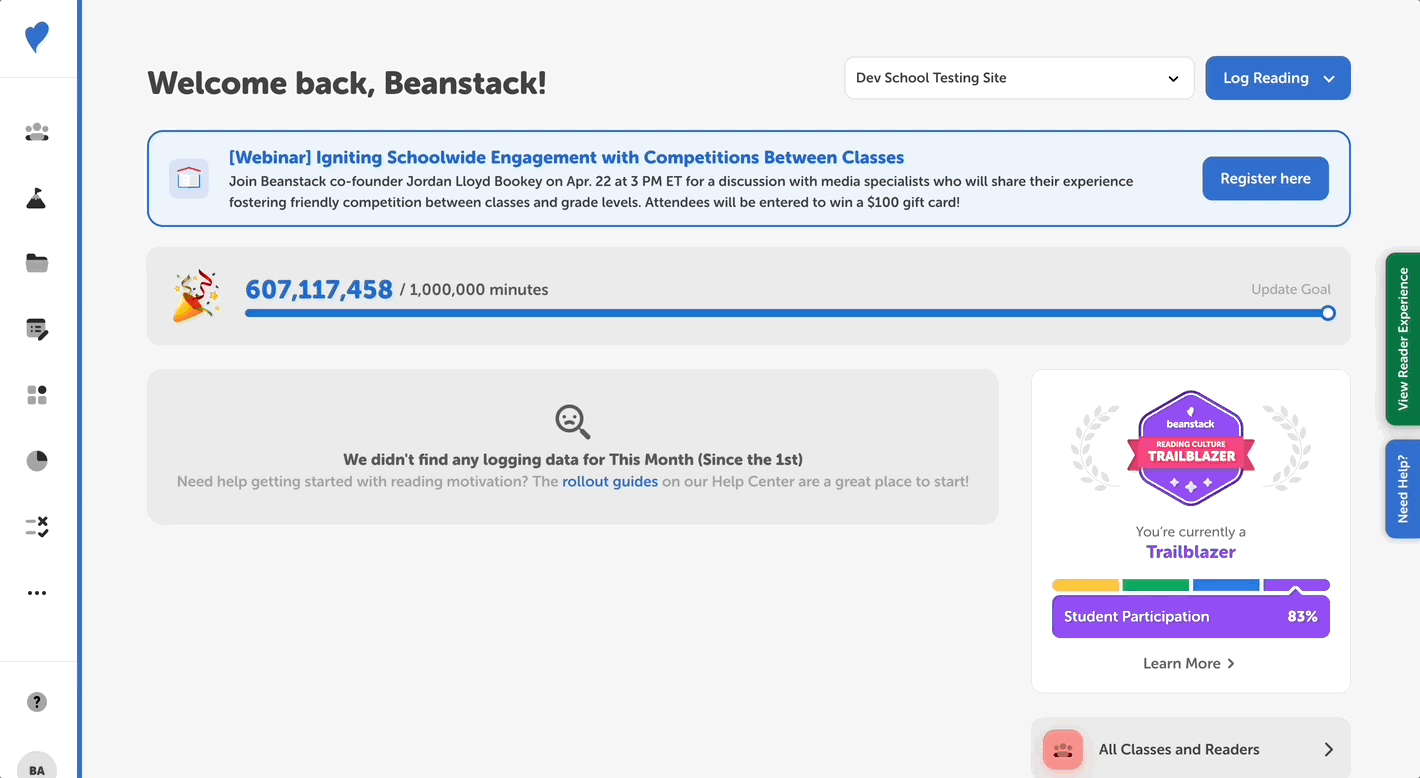
Task: Click Update Goal link
Action: 1290,289
